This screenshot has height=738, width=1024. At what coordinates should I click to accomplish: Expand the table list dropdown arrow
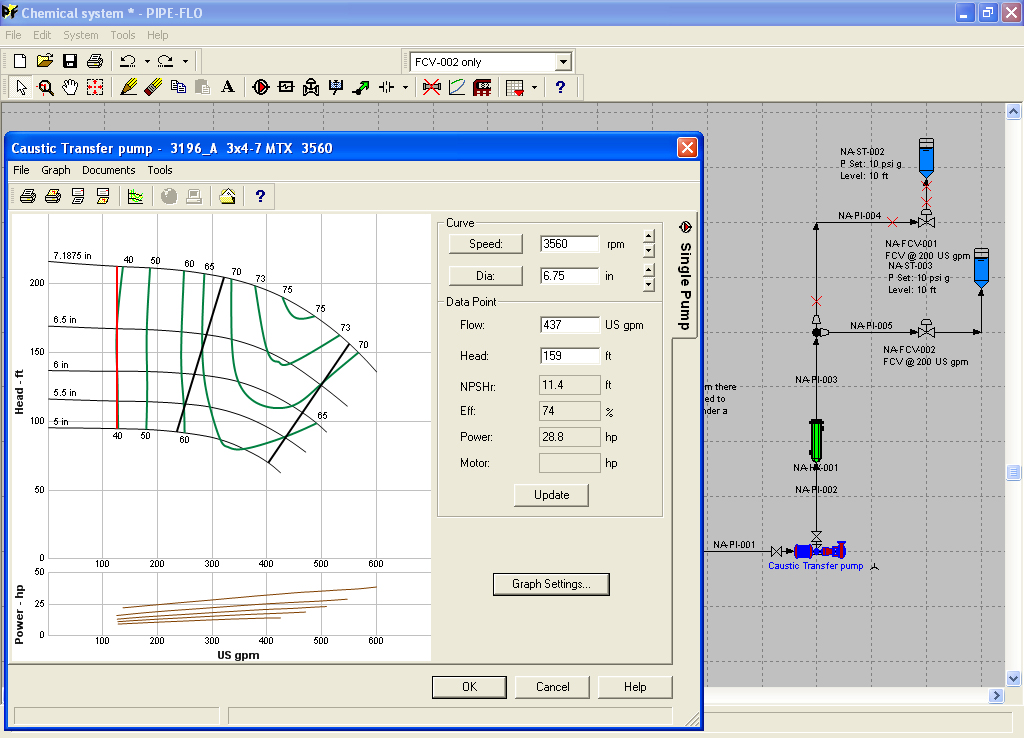[534, 87]
